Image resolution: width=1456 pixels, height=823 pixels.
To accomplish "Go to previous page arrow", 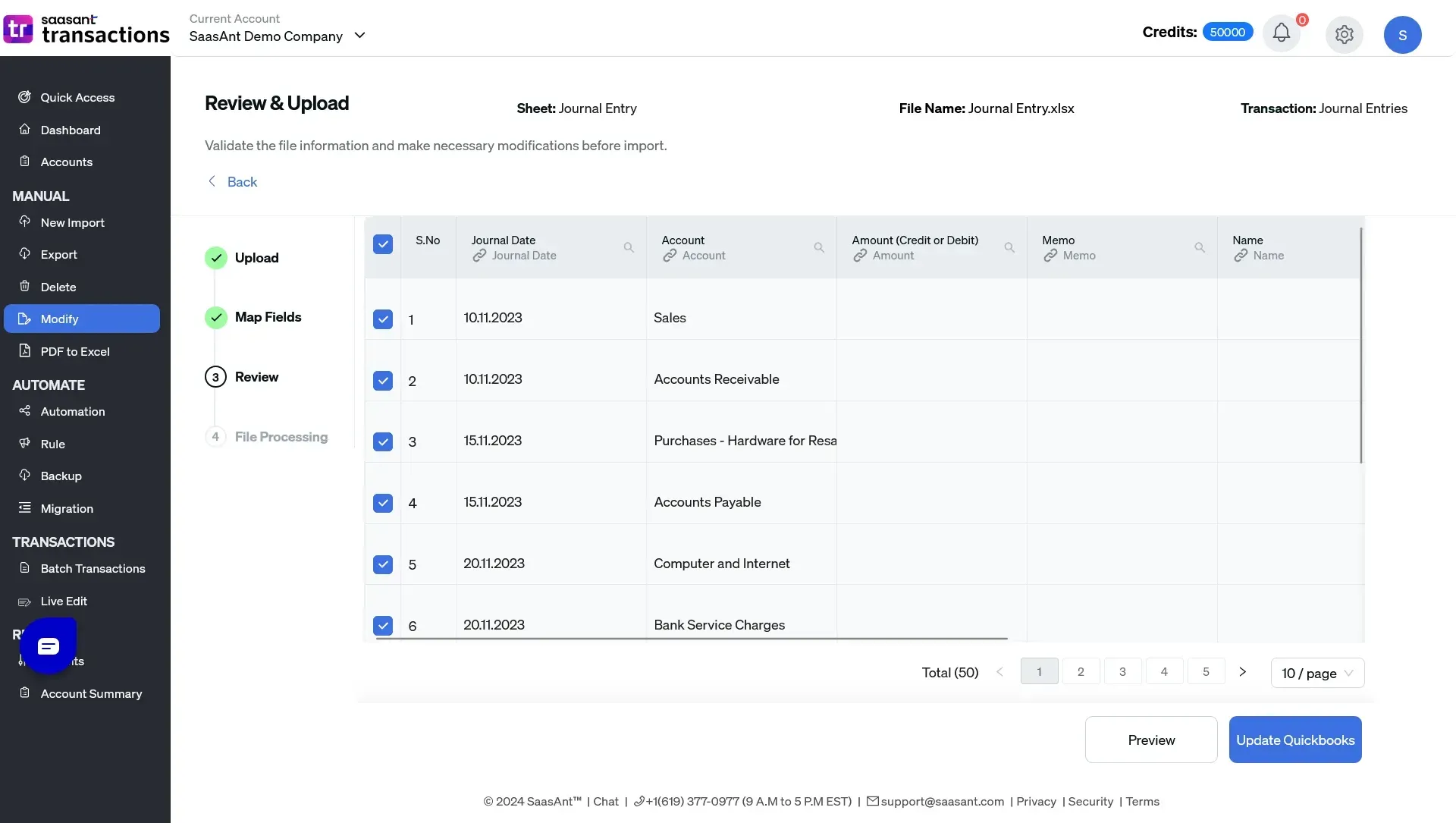I will [x=999, y=671].
